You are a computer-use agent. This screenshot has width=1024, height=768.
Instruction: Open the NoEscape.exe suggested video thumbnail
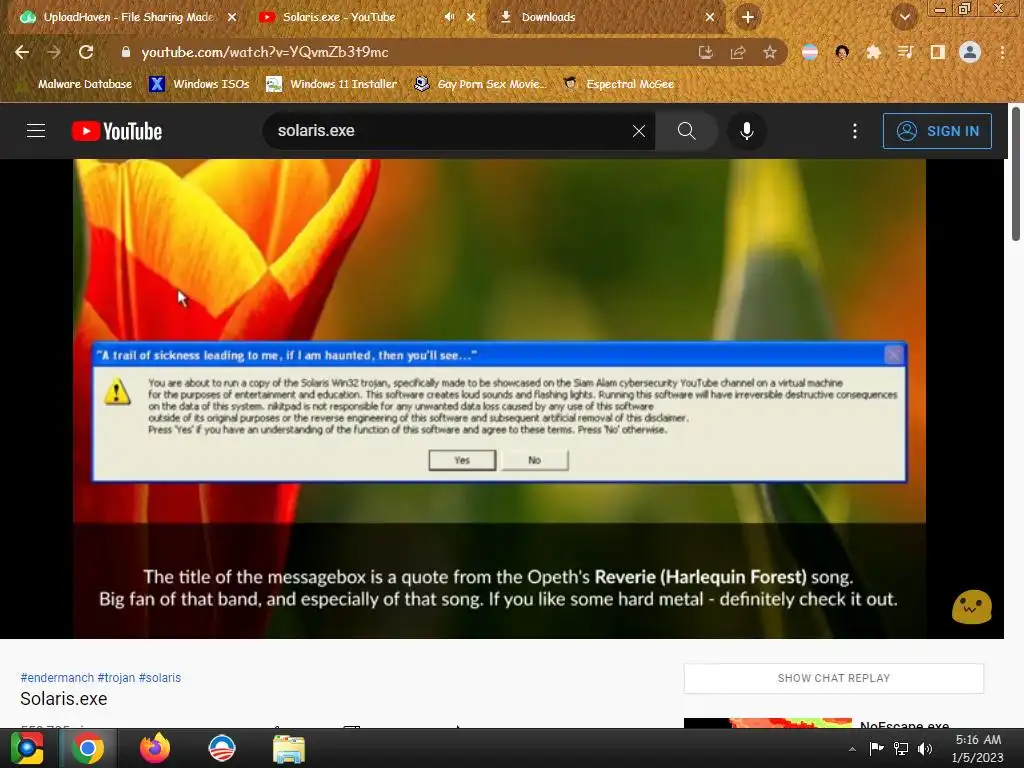[767, 723]
